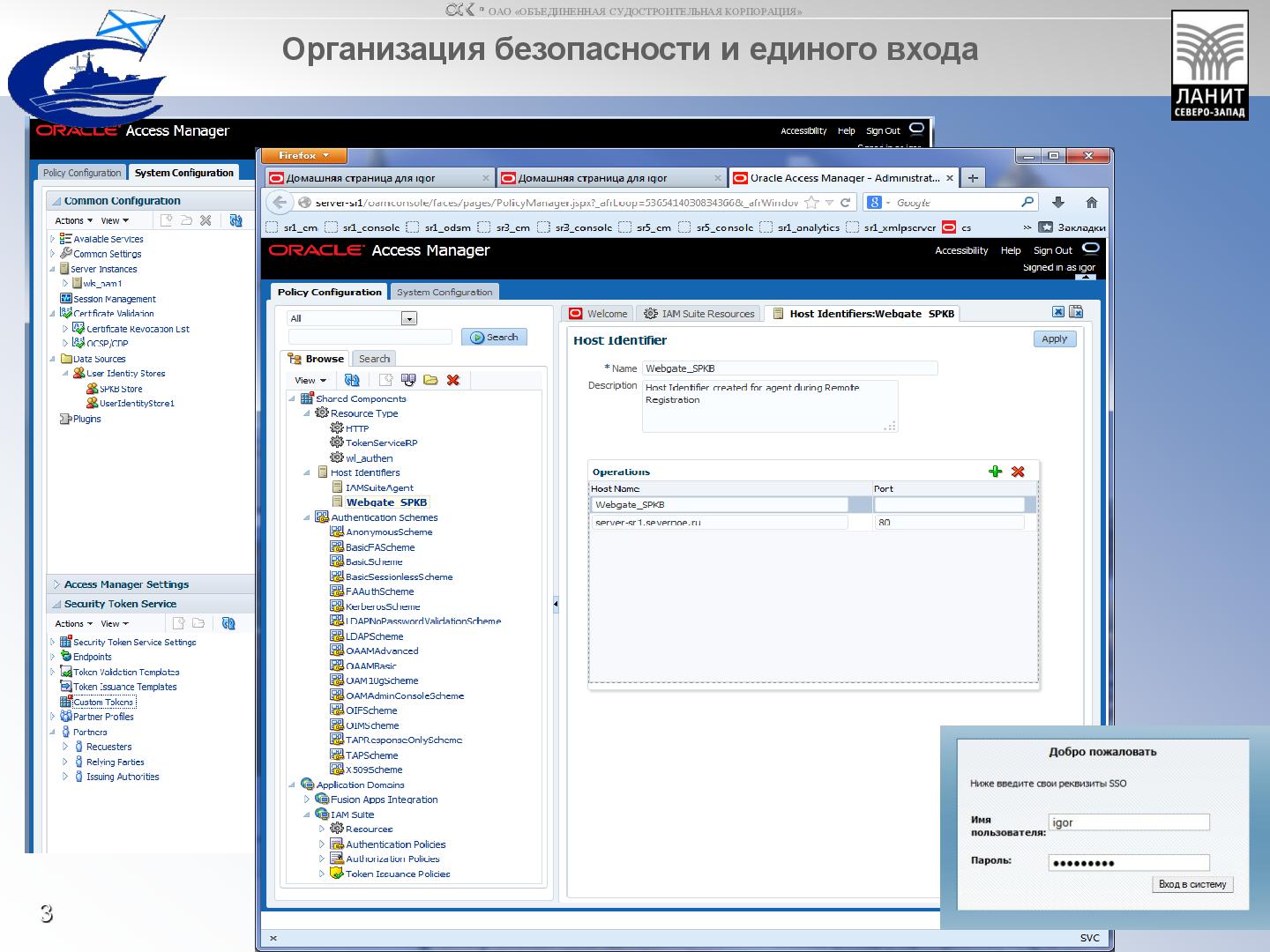Viewport: 1270px width, 952px height.
Task: Open the Welcome tab
Action: [600, 314]
